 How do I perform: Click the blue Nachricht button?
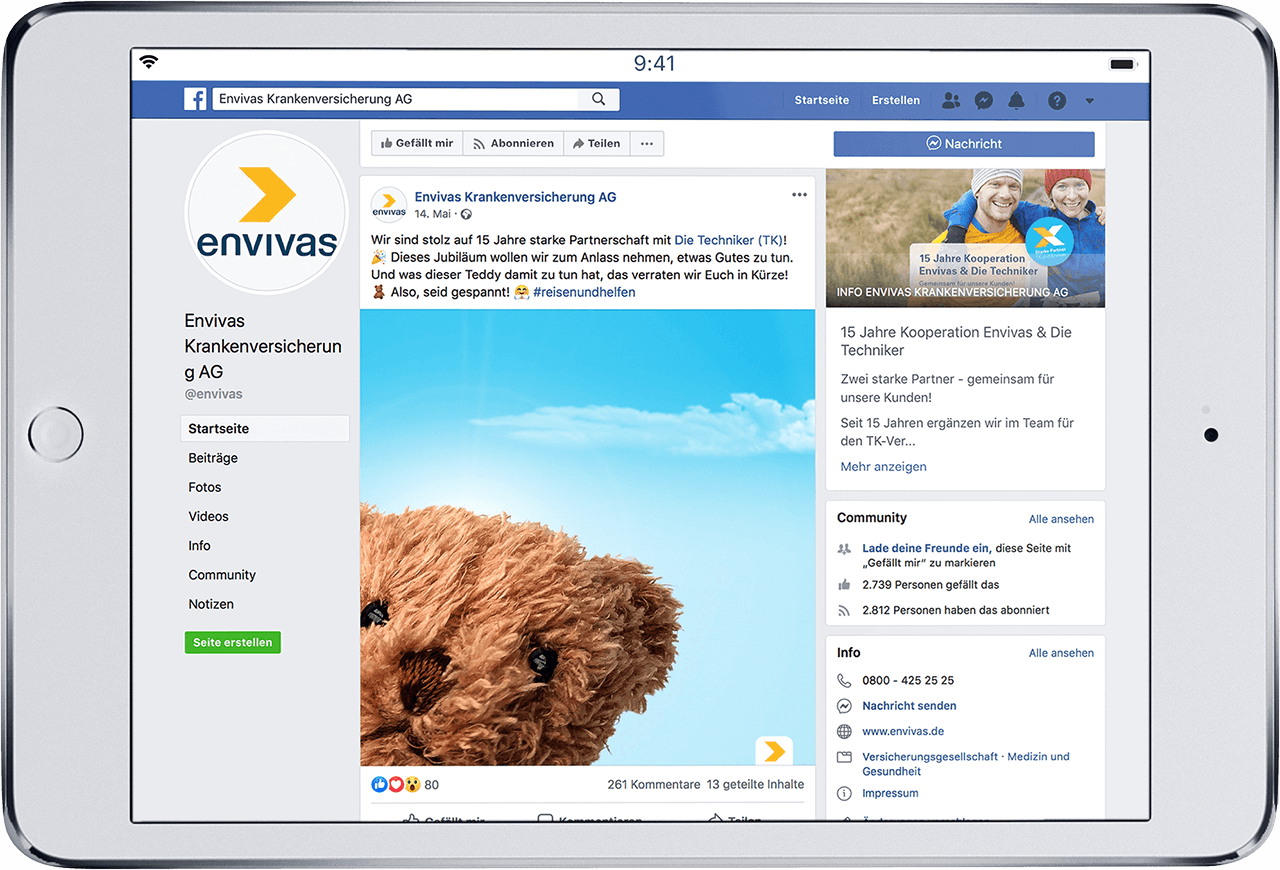coord(964,143)
